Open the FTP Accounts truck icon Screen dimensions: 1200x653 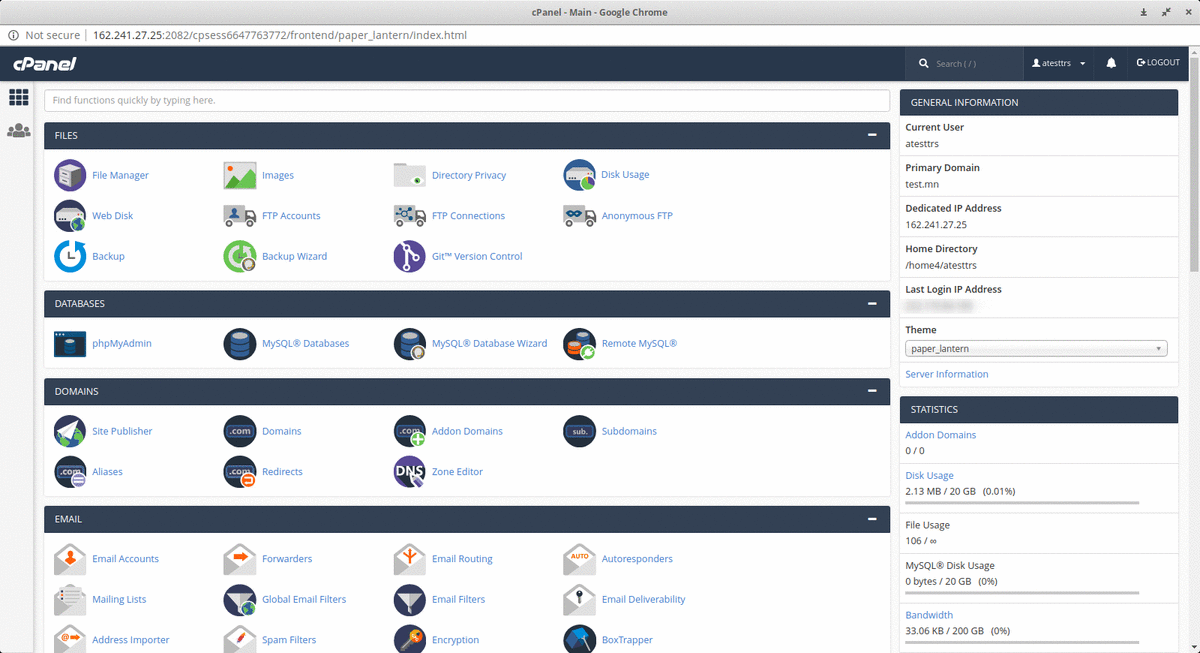pyautogui.click(x=240, y=216)
